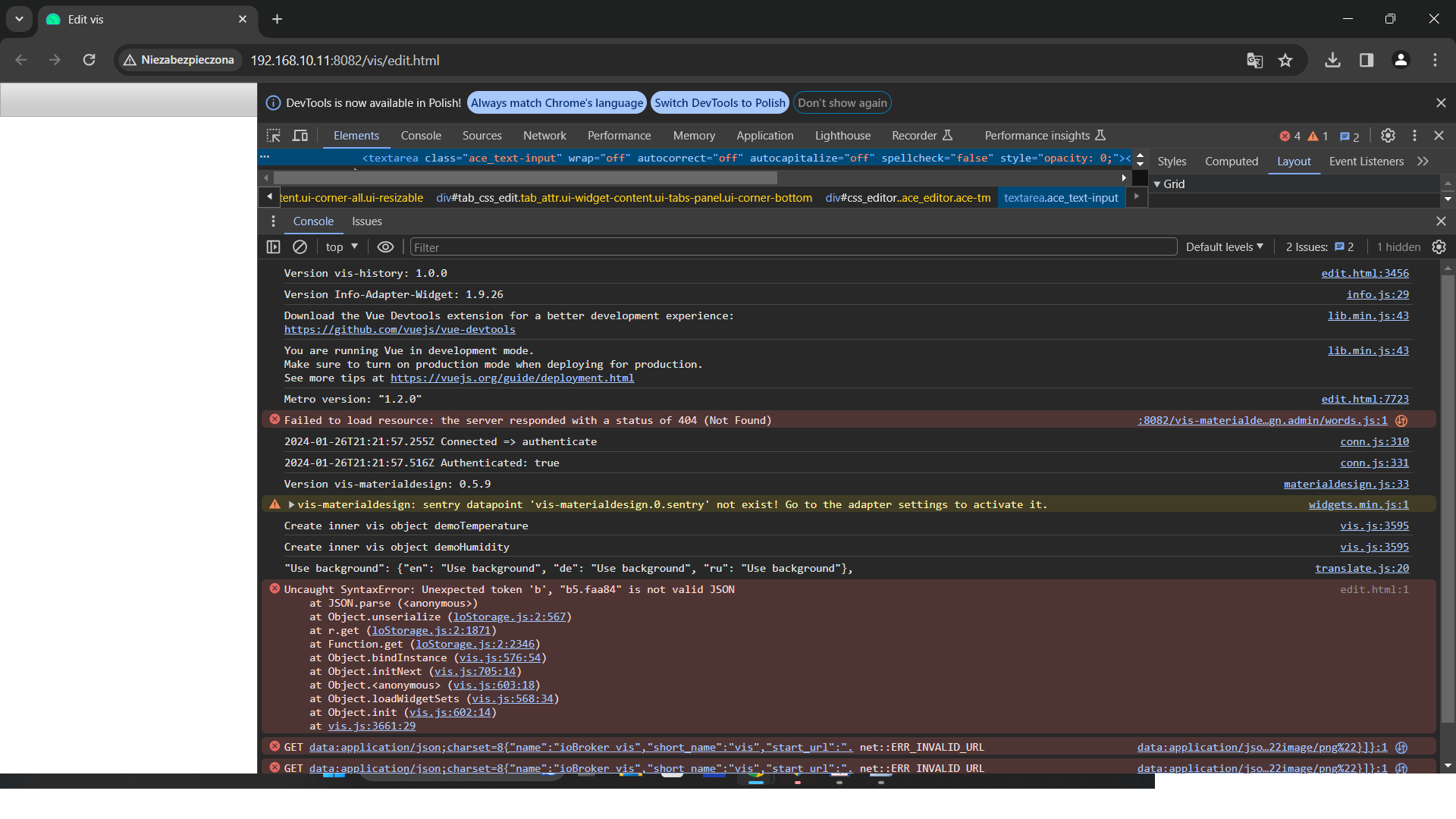This screenshot has width=1456, height=819.
Task: Click the blue issues count badge in toolbar
Action: (x=1349, y=136)
